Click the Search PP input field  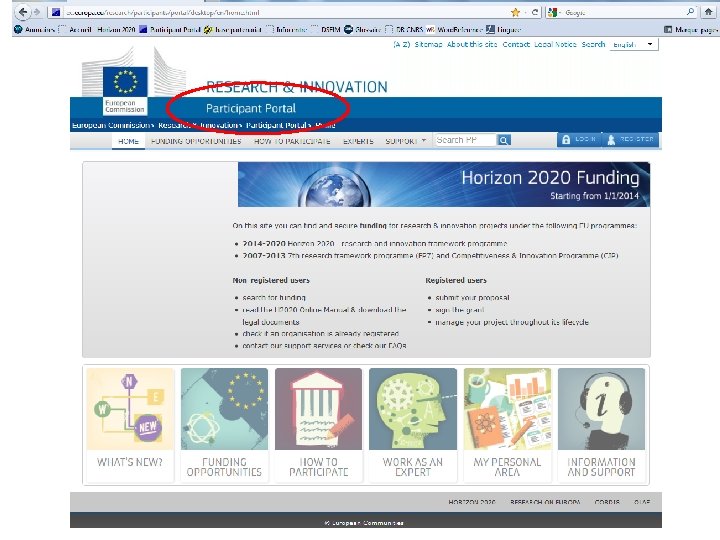click(465, 140)
